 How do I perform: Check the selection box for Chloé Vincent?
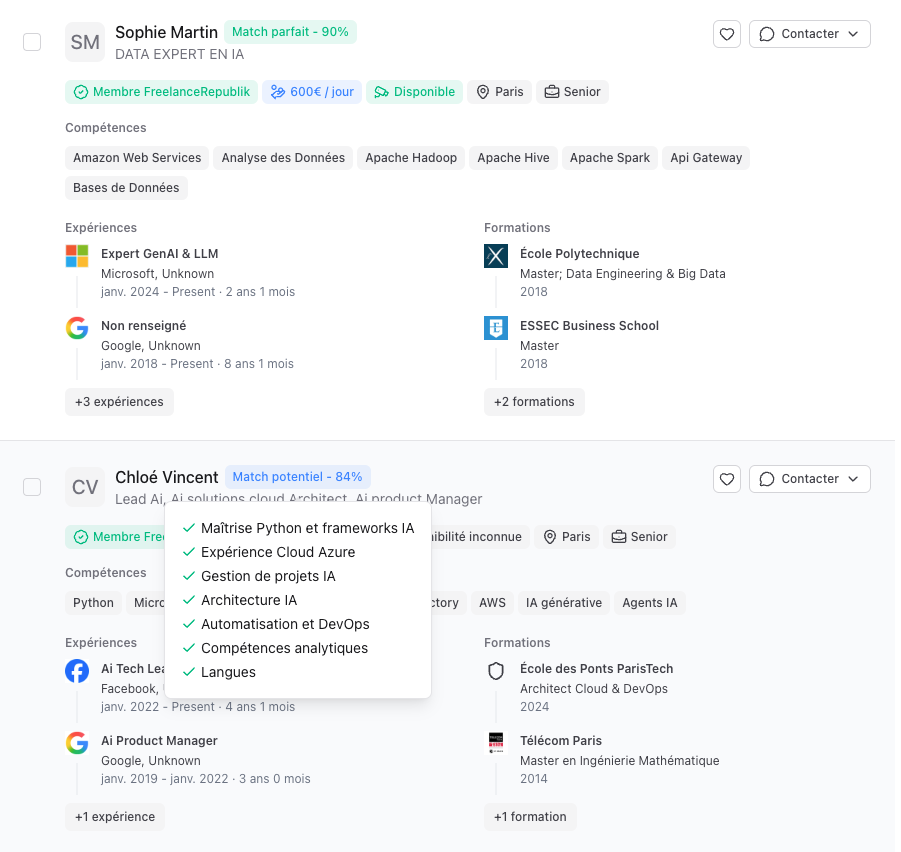coord(31,487)
